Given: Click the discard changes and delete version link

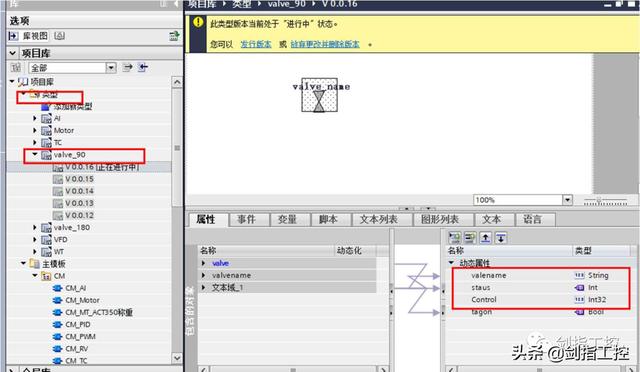Looking at the screenshot, I should [x=325, y=44].
